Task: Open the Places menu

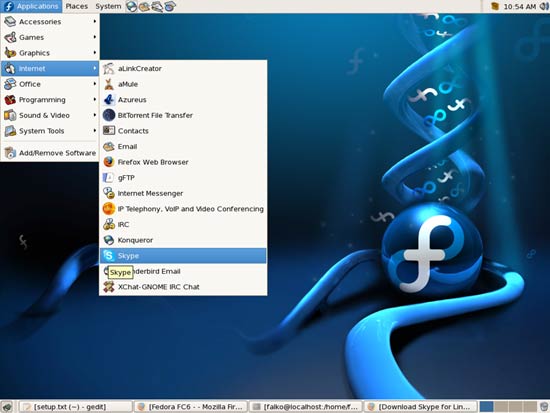Action: pos(76,6)
